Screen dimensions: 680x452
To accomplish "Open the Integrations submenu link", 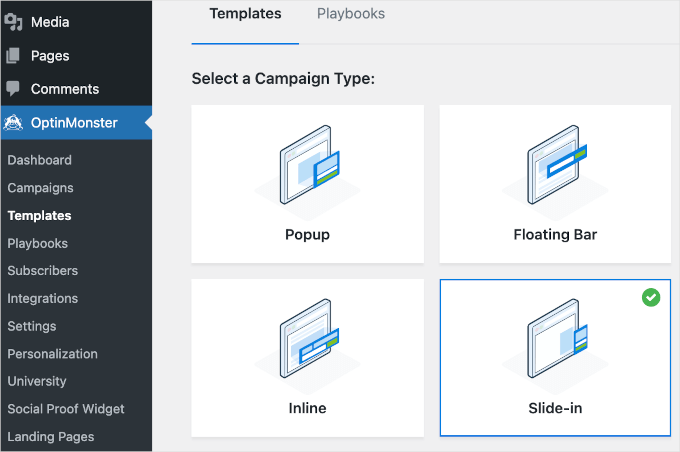I will pos(42,298).
